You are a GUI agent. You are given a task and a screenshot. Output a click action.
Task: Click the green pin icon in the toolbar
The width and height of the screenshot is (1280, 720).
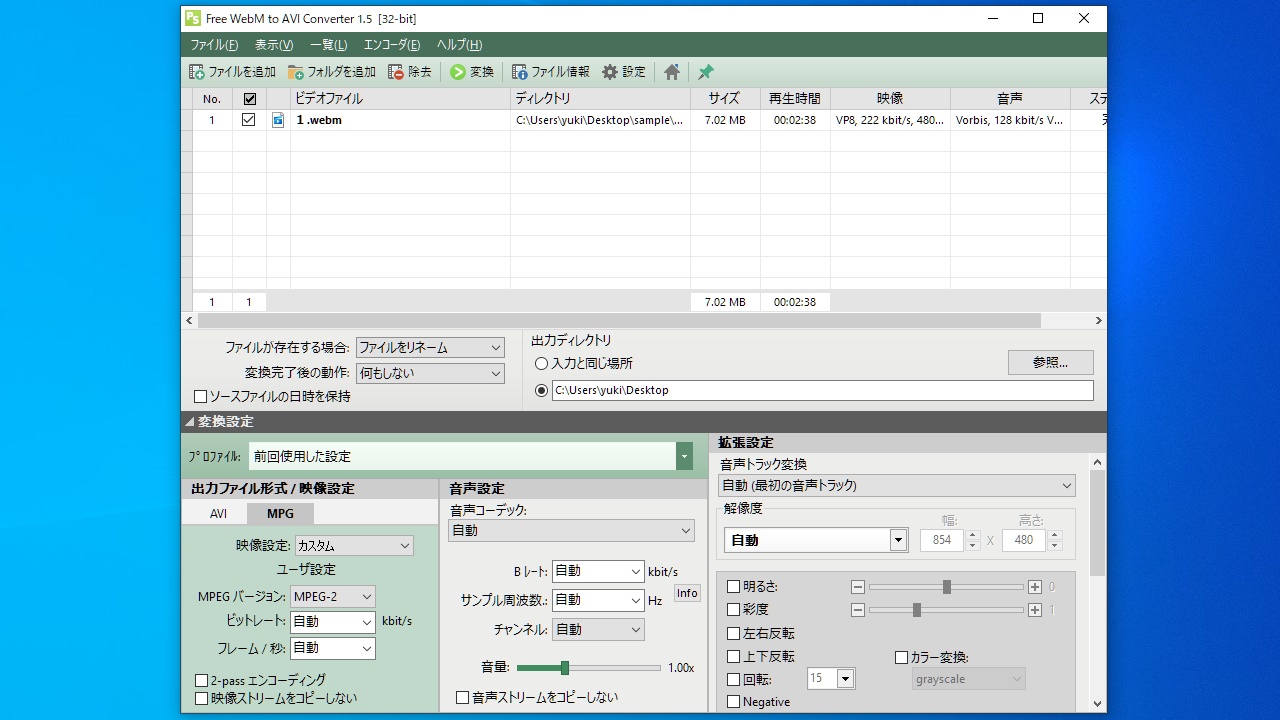coord(706,72)
